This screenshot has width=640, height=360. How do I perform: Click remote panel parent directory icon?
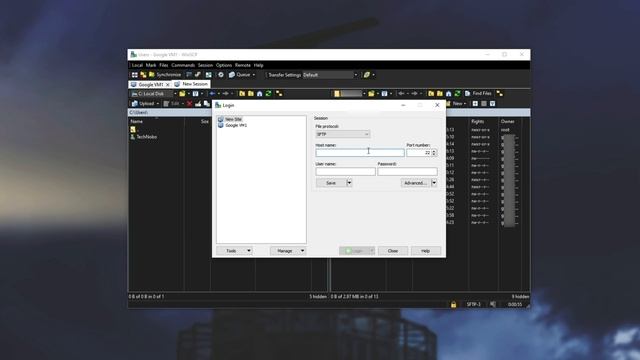point(431,93)
